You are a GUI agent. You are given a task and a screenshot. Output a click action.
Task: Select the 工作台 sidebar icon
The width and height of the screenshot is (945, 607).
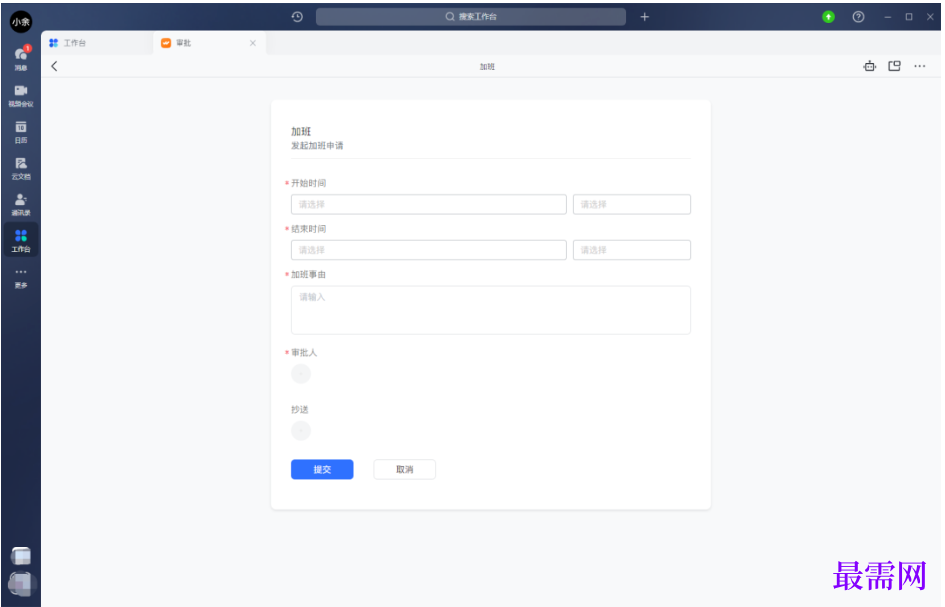point(21,240)
